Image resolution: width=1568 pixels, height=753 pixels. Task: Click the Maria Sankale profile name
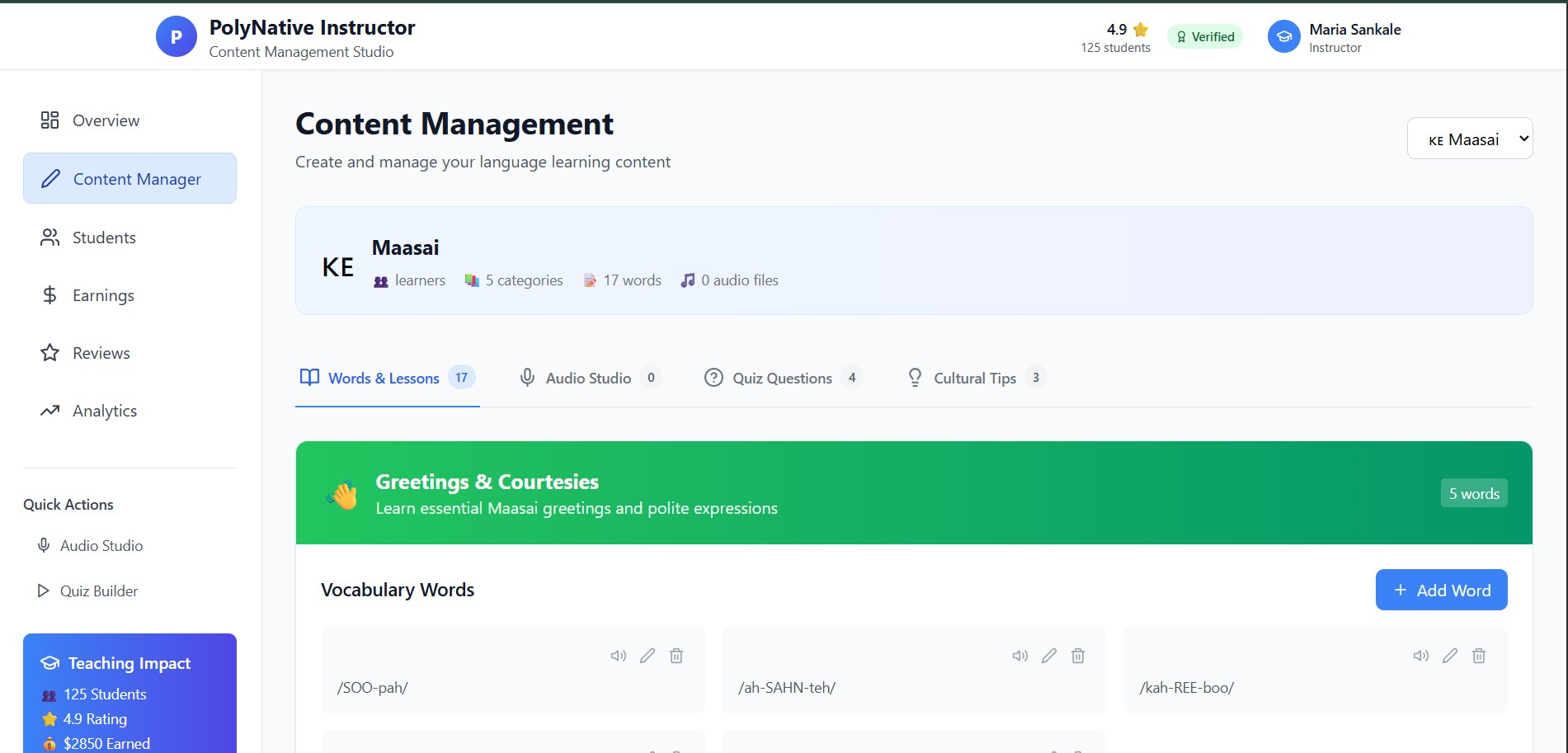pyautogui.click(x=1354, y=30)
